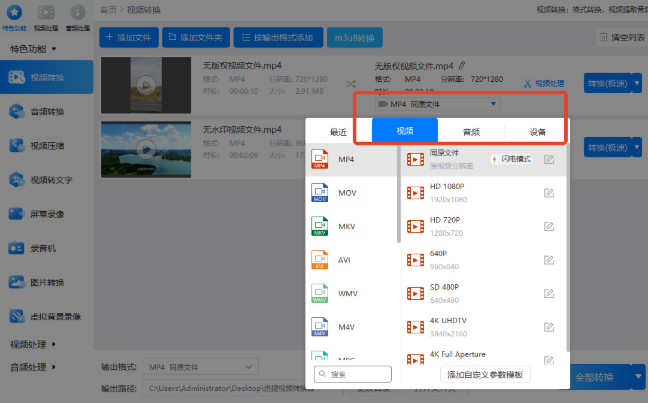Expand the 视频处理 sidebar section
648x403 pixels.
33,344
